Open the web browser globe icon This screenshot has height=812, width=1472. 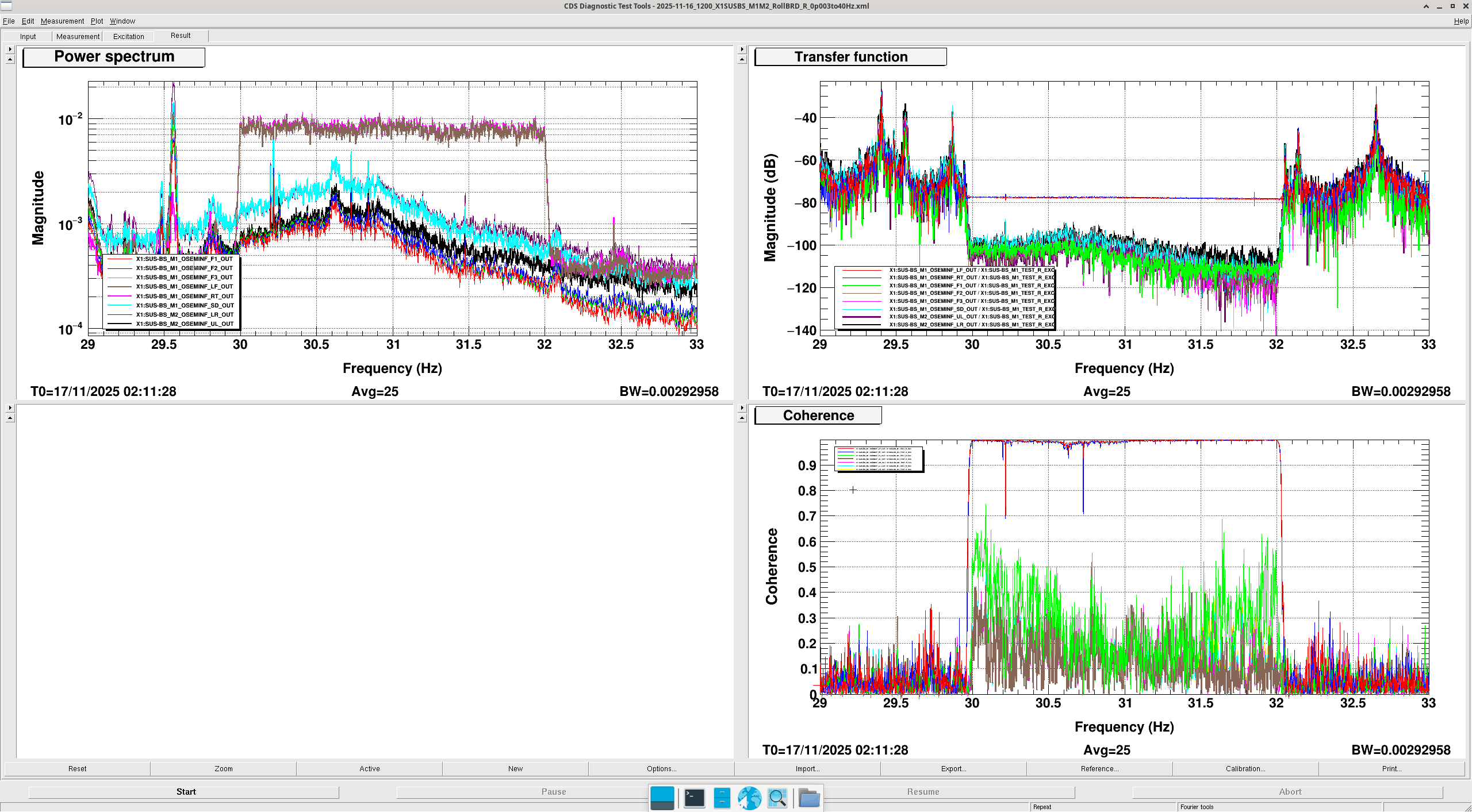(x=749, y=798)
